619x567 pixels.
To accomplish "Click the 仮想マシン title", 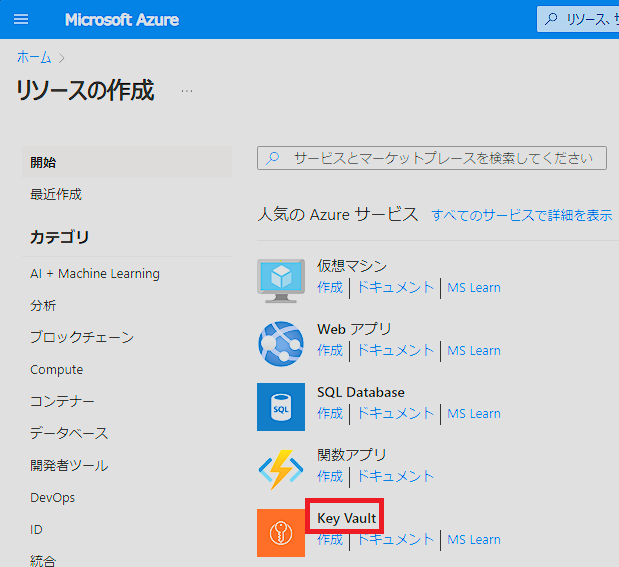I will tap(352, 266).
